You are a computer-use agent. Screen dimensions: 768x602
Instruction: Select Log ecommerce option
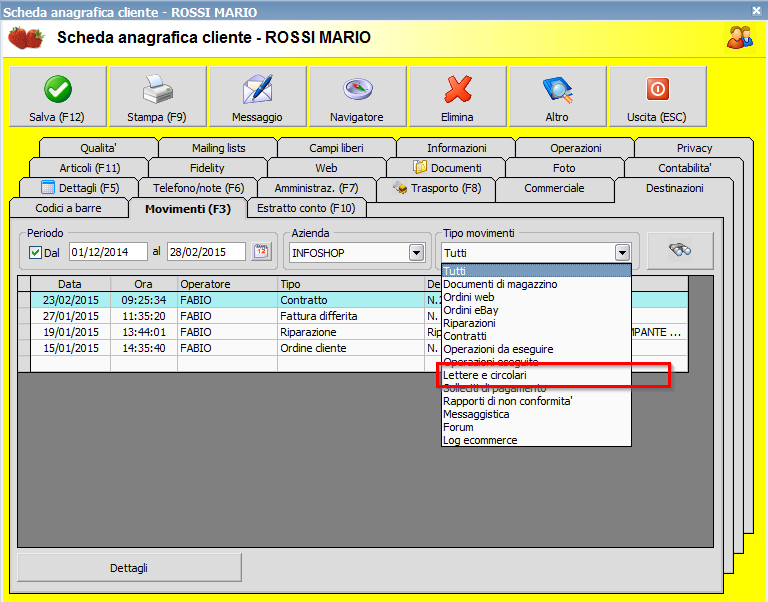pos(536,440)
